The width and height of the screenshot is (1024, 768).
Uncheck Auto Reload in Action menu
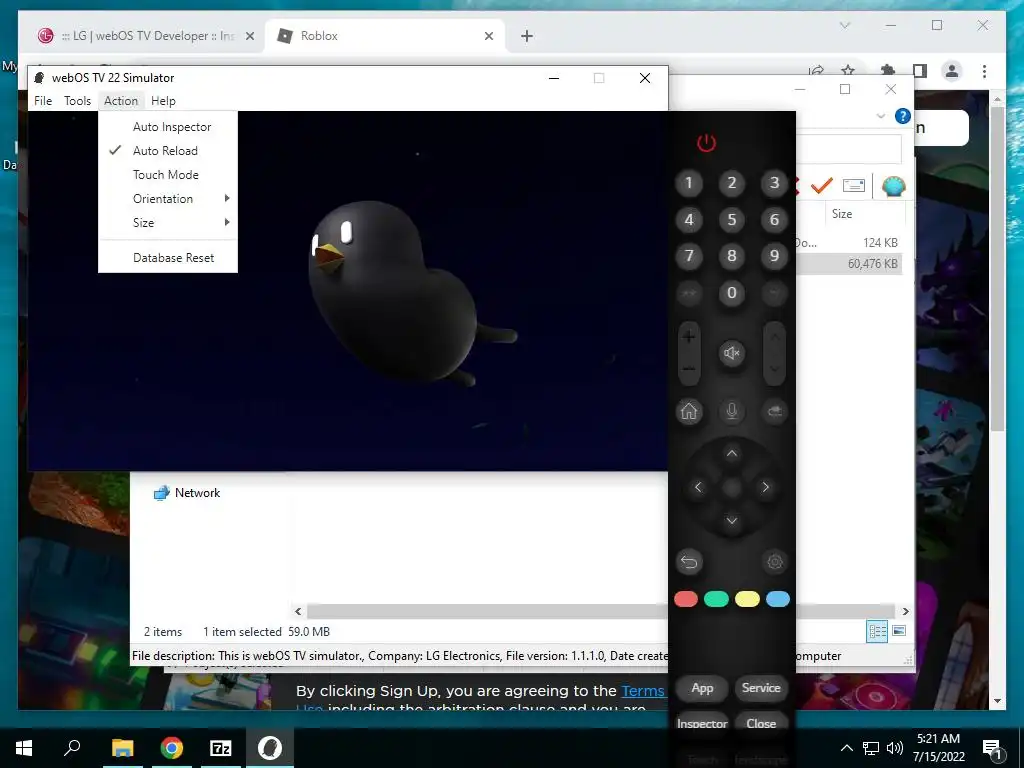coord(168,151)
